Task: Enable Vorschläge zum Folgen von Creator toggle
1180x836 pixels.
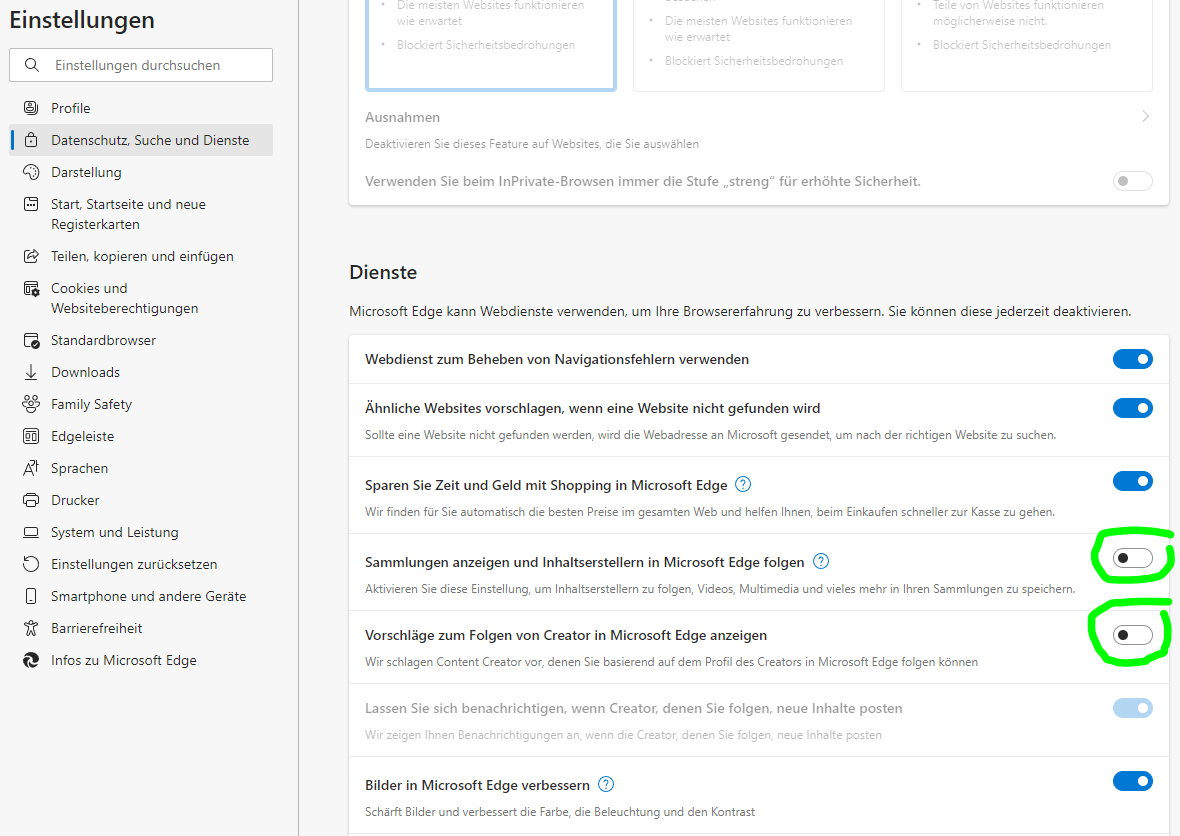Action: pos(1133,635)
